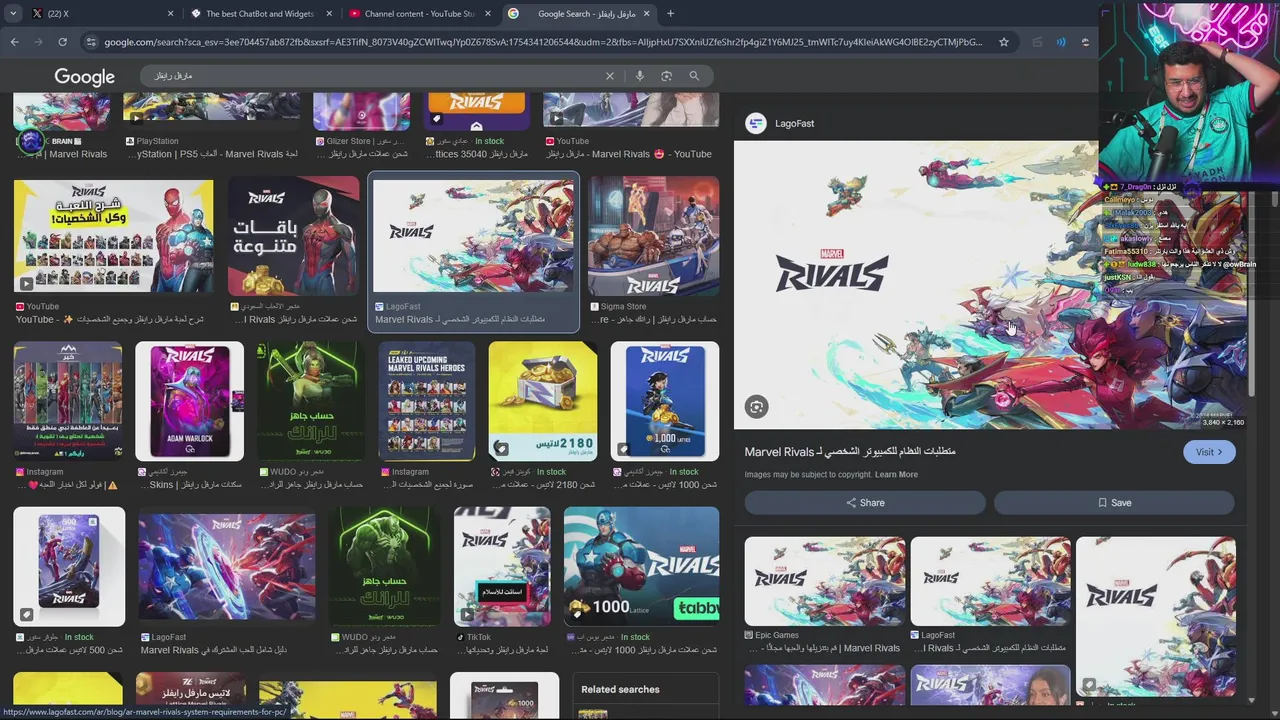
Task: Click the Share button
Action: 865,503
